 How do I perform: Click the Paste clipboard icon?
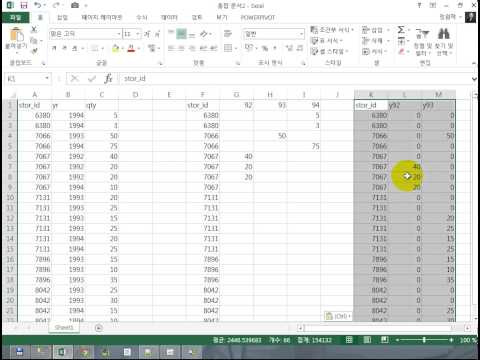16,34
